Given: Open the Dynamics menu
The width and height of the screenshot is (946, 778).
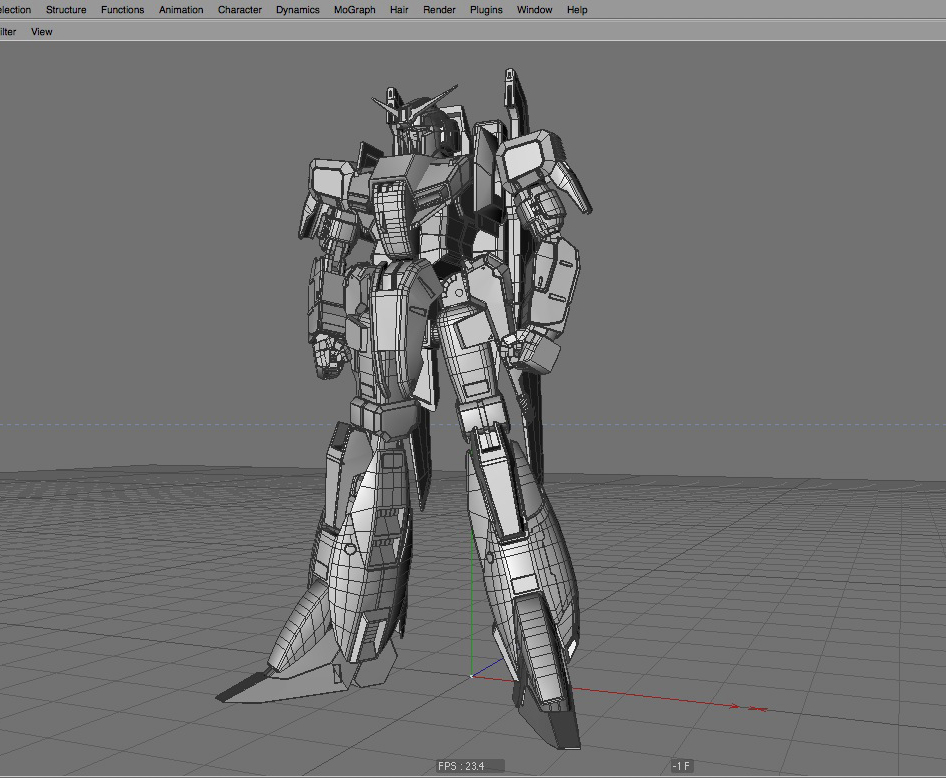Looking at the screenshot, I should 297,10.
